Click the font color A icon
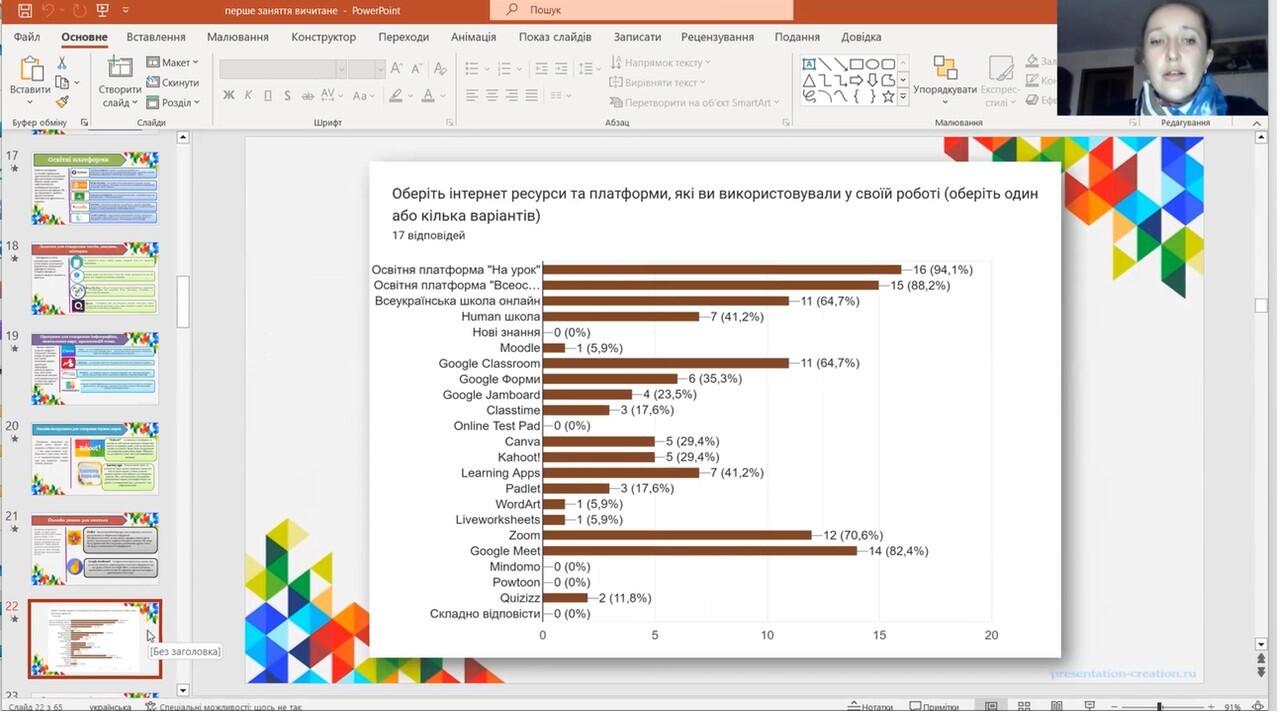1280x720 pixels. [428, 96]
